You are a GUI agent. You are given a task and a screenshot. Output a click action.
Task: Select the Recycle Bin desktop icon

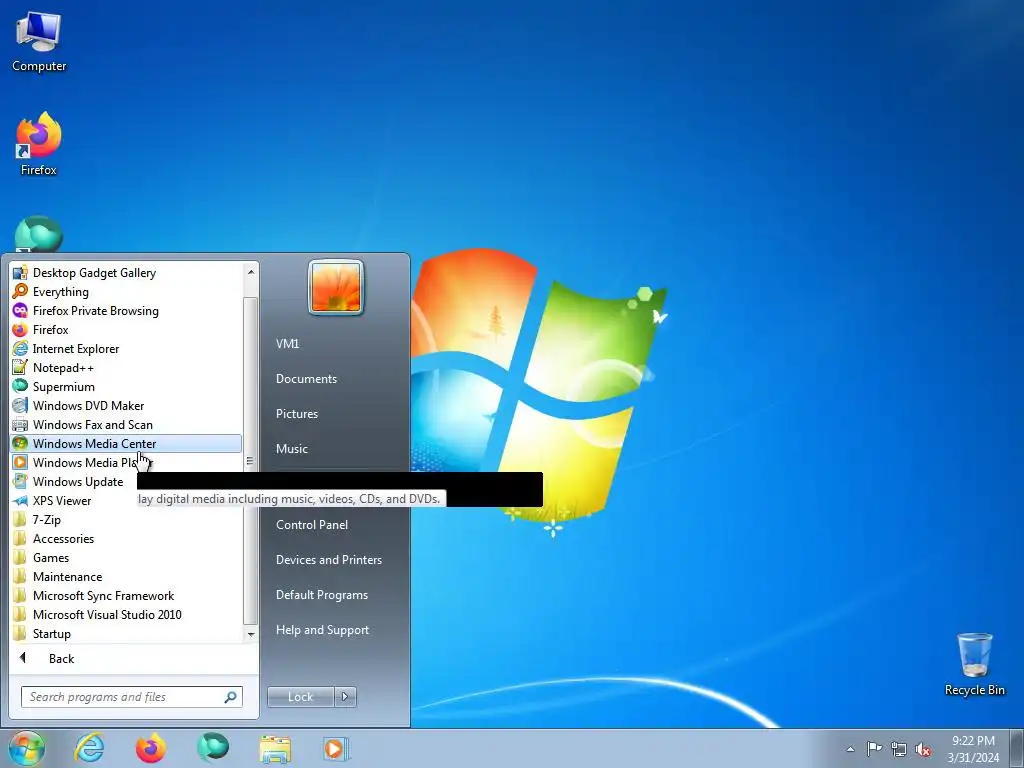(x=974, y=665)
